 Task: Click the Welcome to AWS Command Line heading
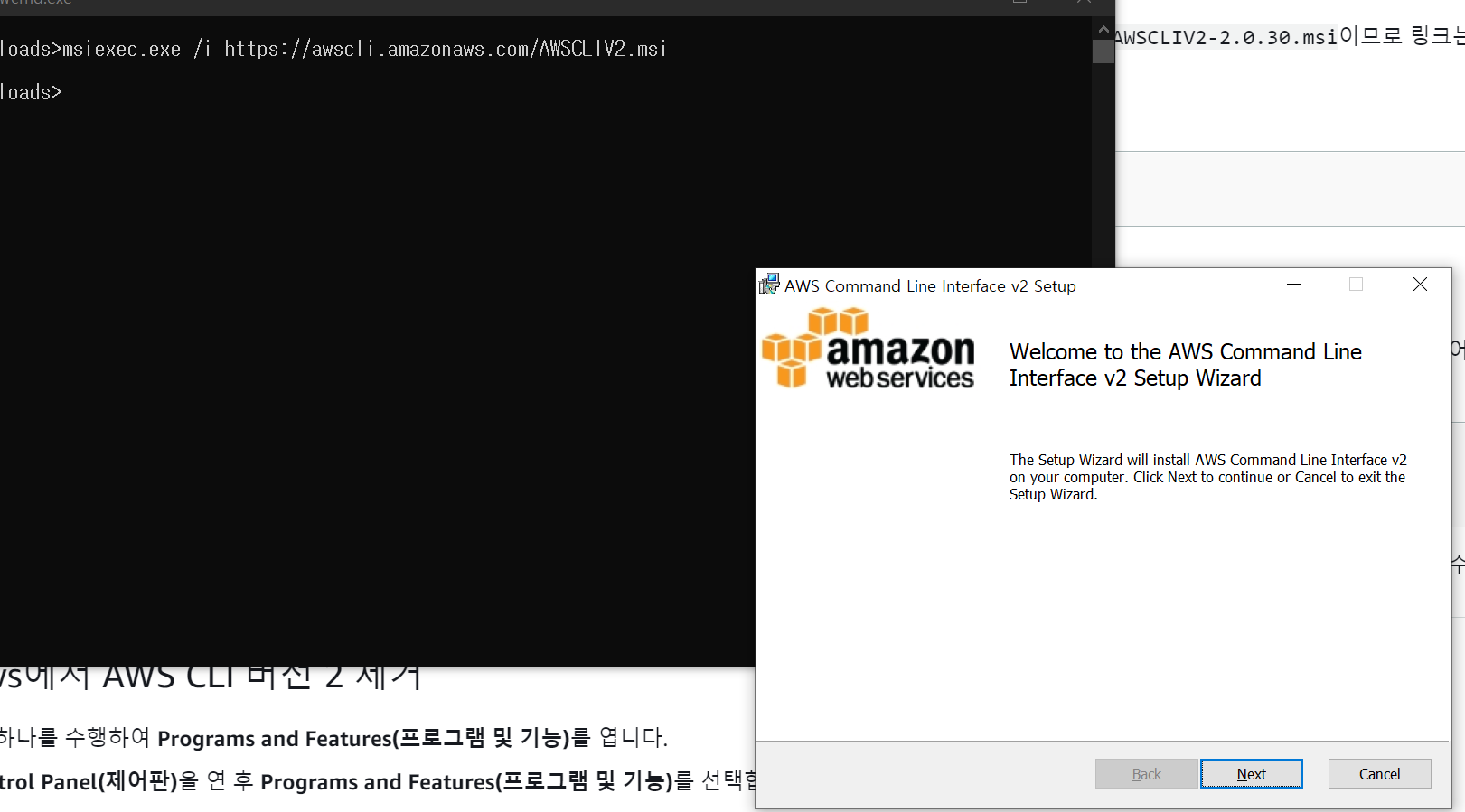(x=1185, y=365)
